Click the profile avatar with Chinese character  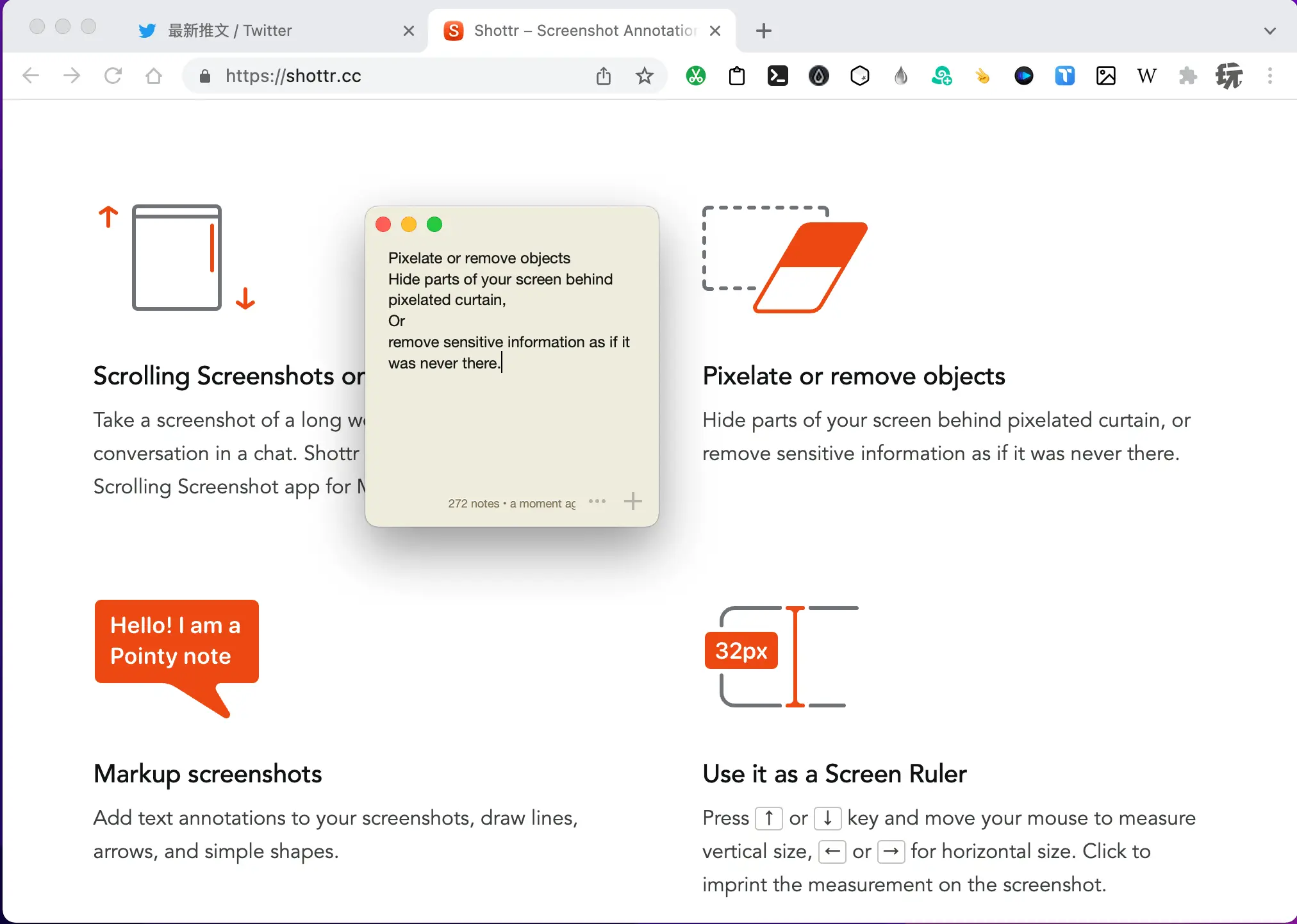click(1229, 76)
